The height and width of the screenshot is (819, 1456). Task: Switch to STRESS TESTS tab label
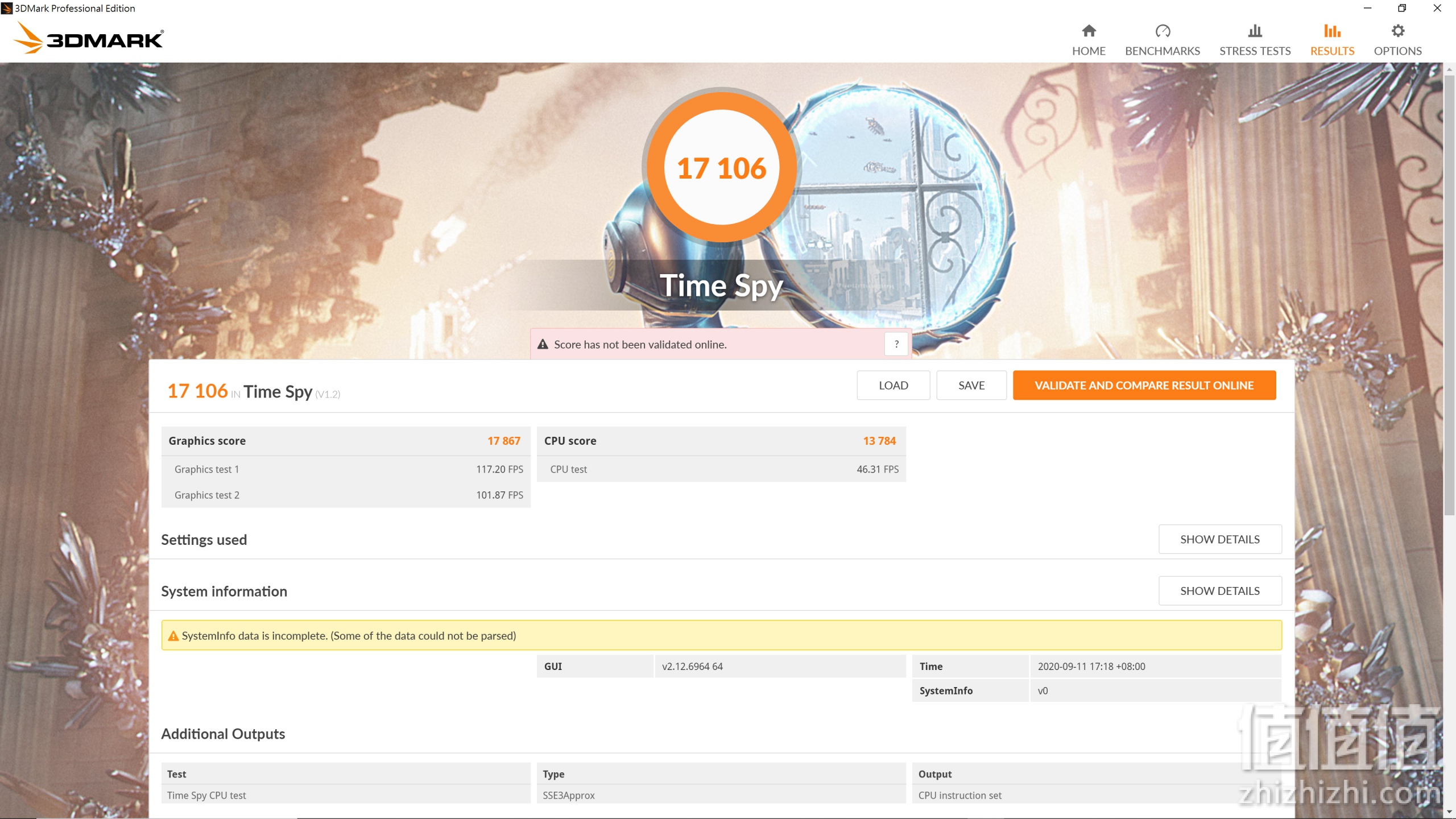[1255, 51]
